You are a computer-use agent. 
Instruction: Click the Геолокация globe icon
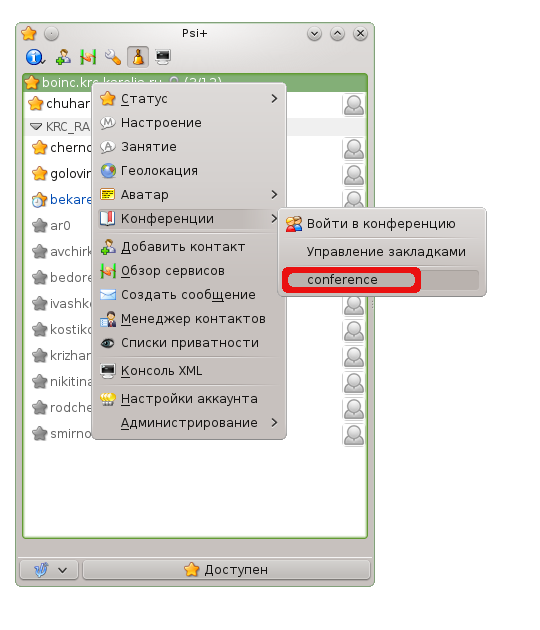pyautogui.click(x=108, y=171)
